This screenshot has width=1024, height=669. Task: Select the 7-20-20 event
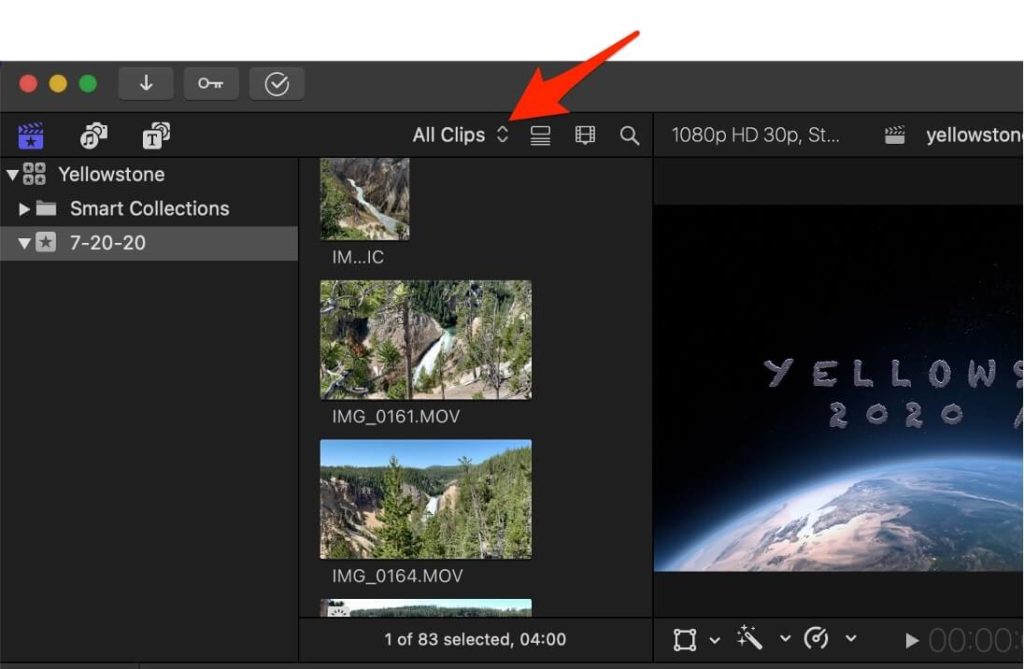tap(149, 243)
